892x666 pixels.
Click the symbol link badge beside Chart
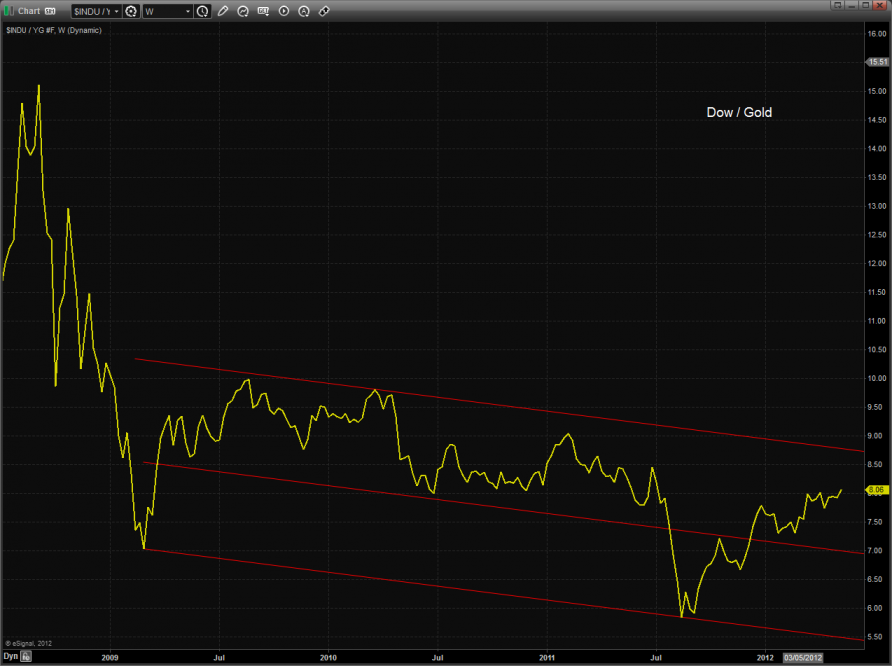coord(49,11)
